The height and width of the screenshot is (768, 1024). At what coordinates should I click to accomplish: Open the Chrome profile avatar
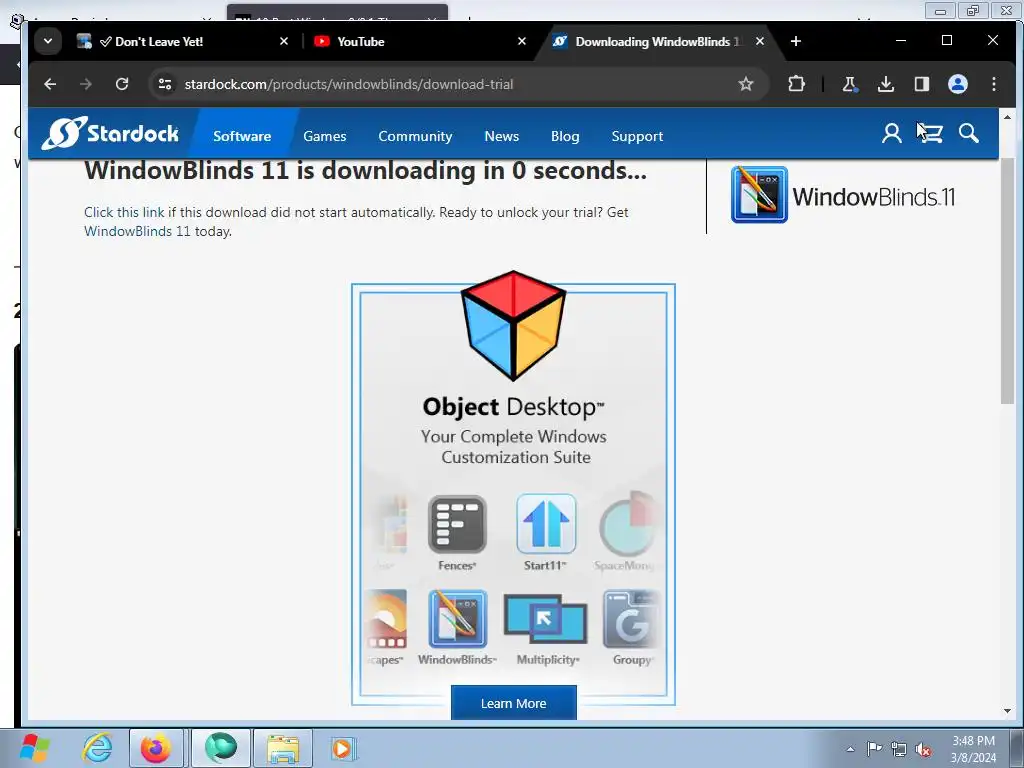point(957,84)
